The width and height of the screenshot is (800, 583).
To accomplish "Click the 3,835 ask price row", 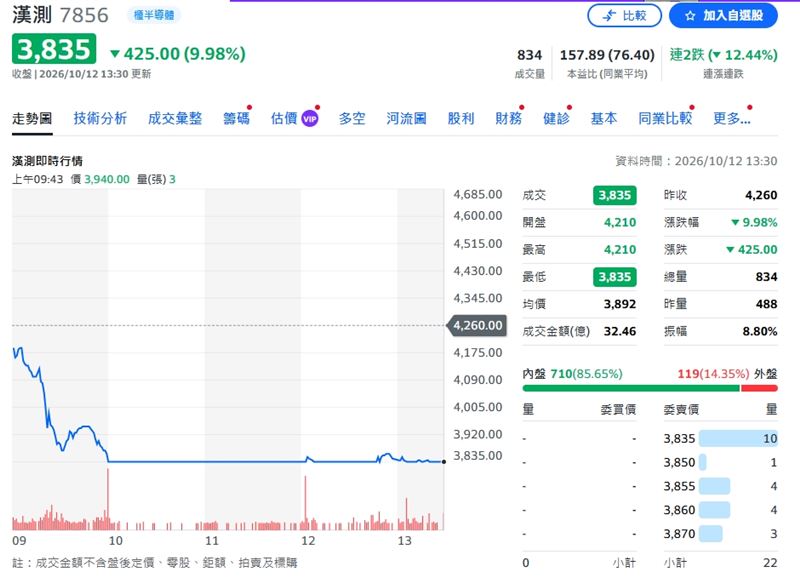I will [x=720, y=439].
